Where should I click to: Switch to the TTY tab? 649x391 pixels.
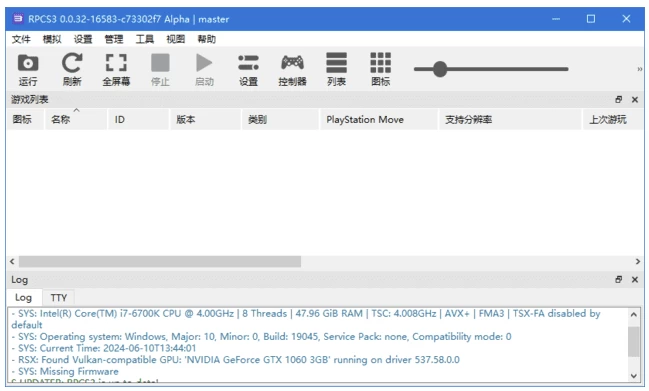58,298
